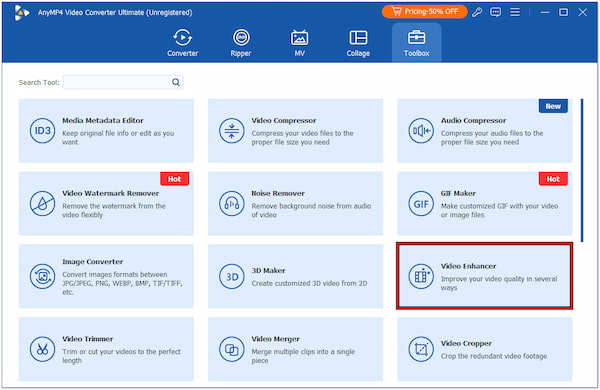Screen dimensions: 600x390
Task: Click the Audio Compressor speaker icon
Action: coord(421,131)
